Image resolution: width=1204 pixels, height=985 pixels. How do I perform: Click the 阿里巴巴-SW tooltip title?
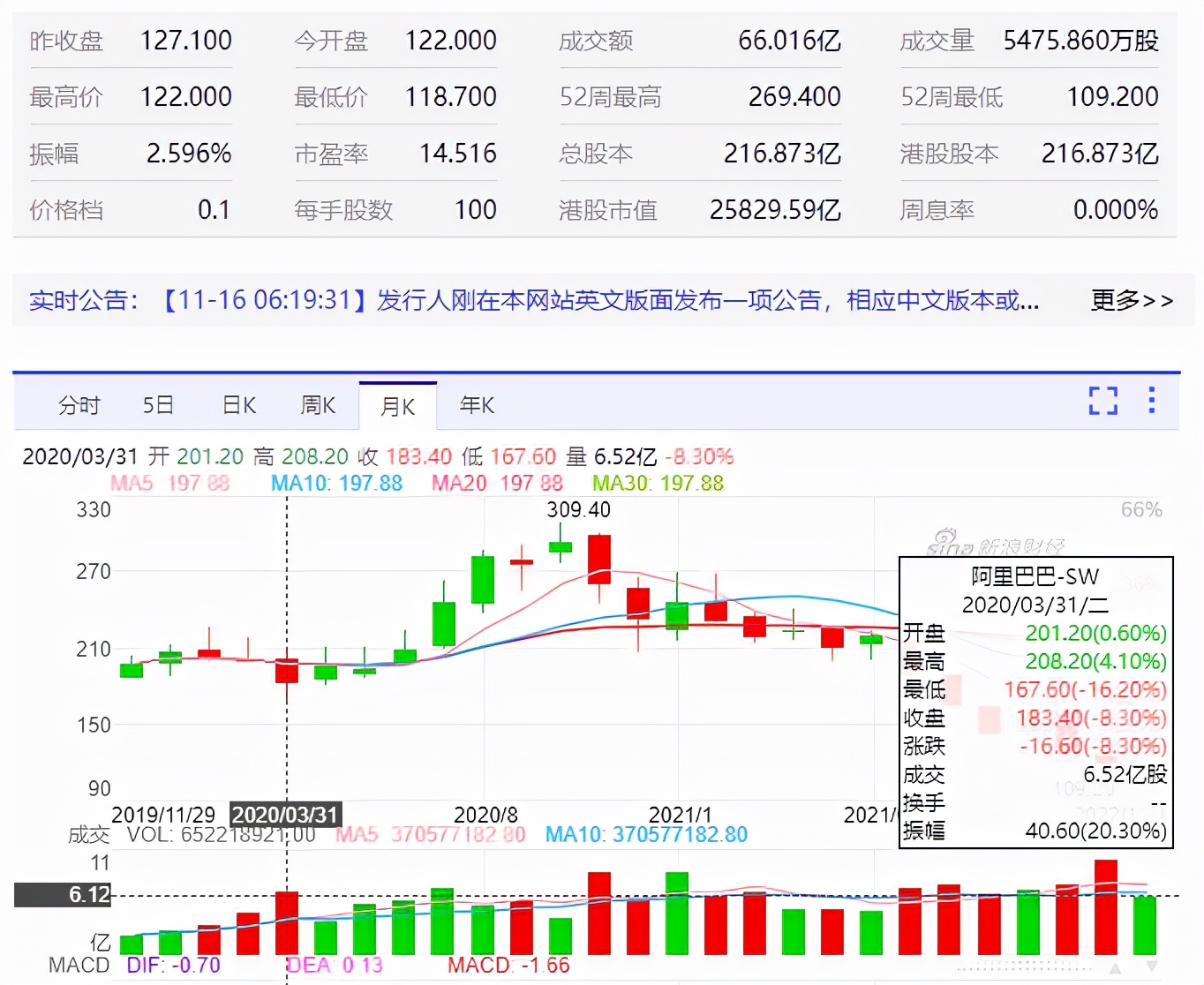click(x=1035, y=576)
